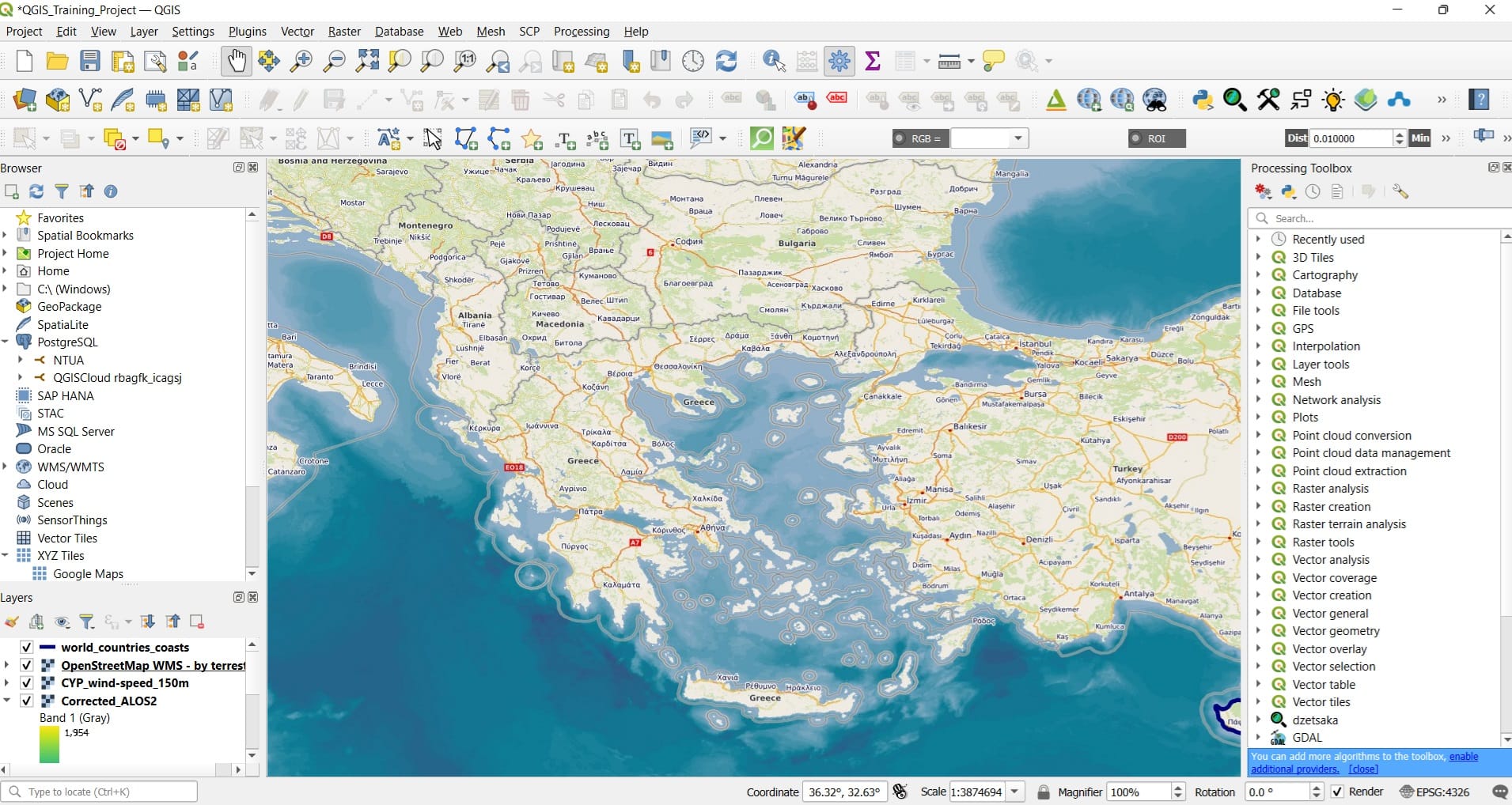Click the EPSG:4326 CRS button
This screenshot has height=805, width=1512.
[x=1434, y=792]
